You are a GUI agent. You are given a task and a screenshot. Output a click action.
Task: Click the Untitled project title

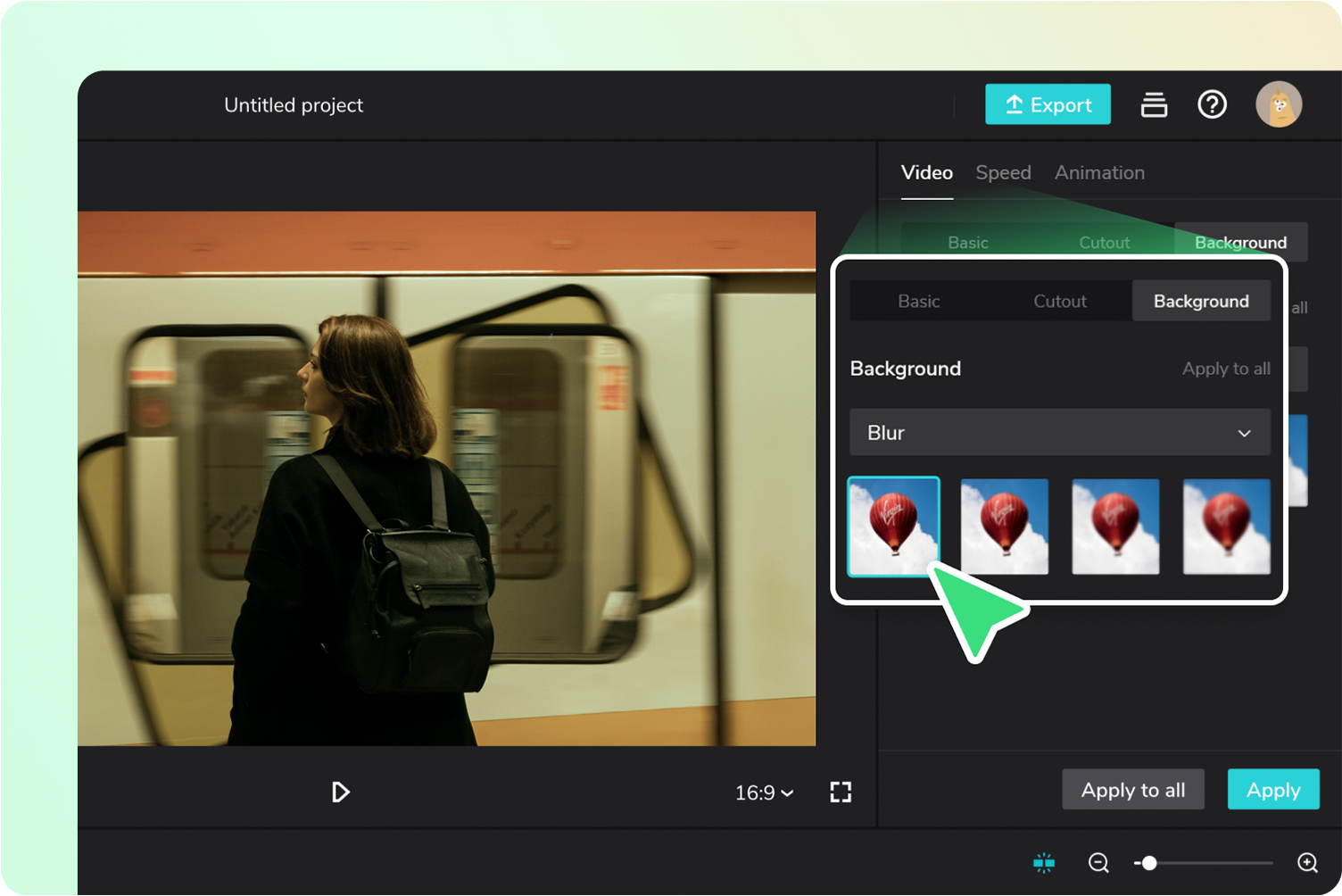pos(294,105)
